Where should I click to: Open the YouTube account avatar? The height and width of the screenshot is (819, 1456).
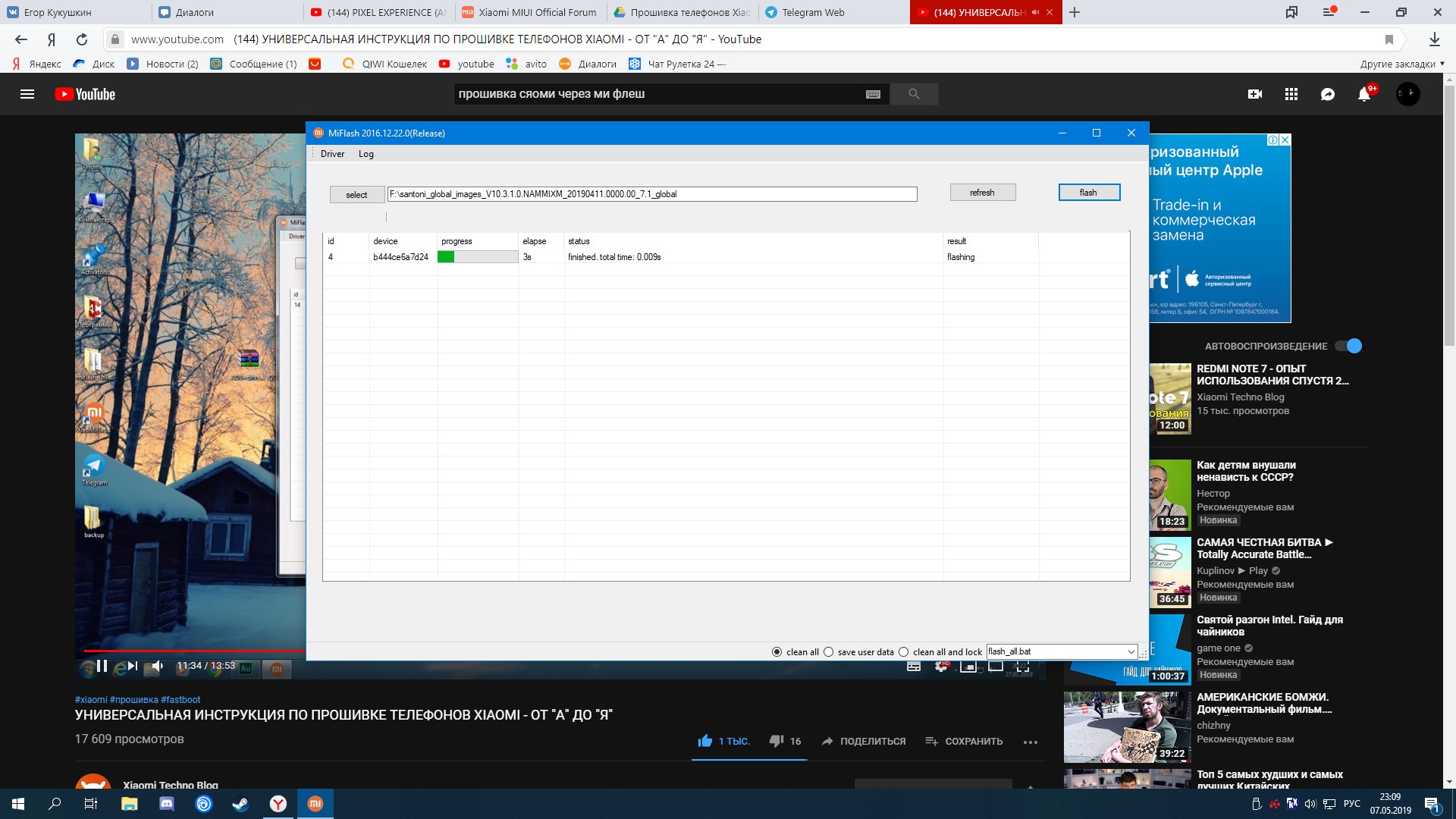[1408, 94]
